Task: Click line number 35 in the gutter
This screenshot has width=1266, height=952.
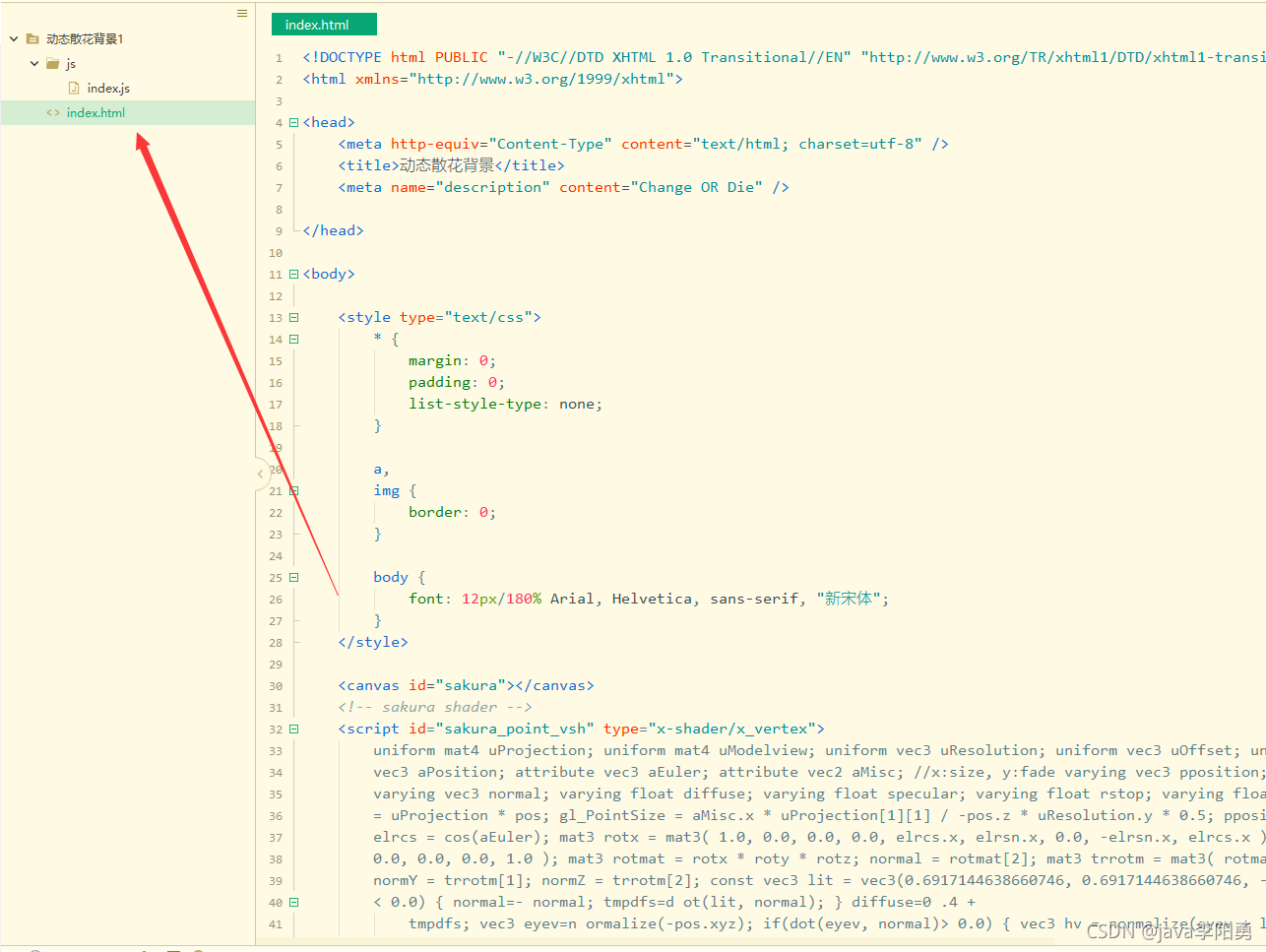Action: pyautogui.click(x=276, y=794)
